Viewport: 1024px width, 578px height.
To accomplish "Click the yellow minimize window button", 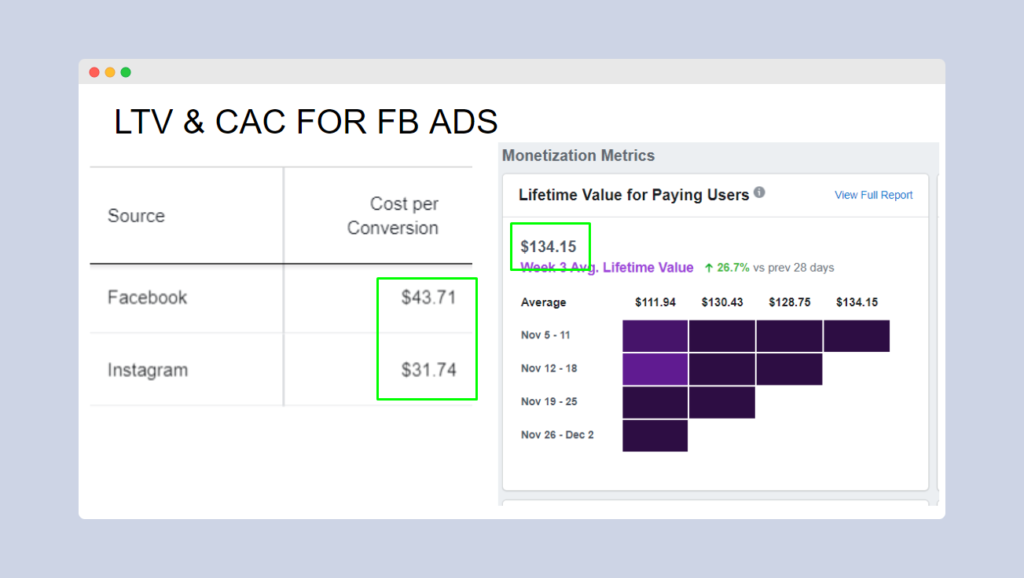I will pos(110,72).
